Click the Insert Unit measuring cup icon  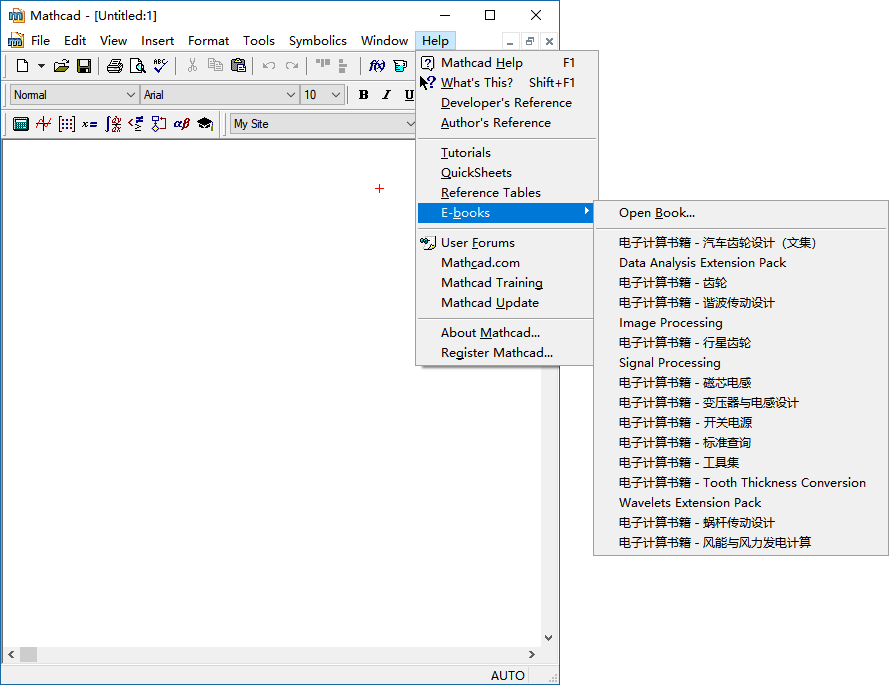click(400, 66)
